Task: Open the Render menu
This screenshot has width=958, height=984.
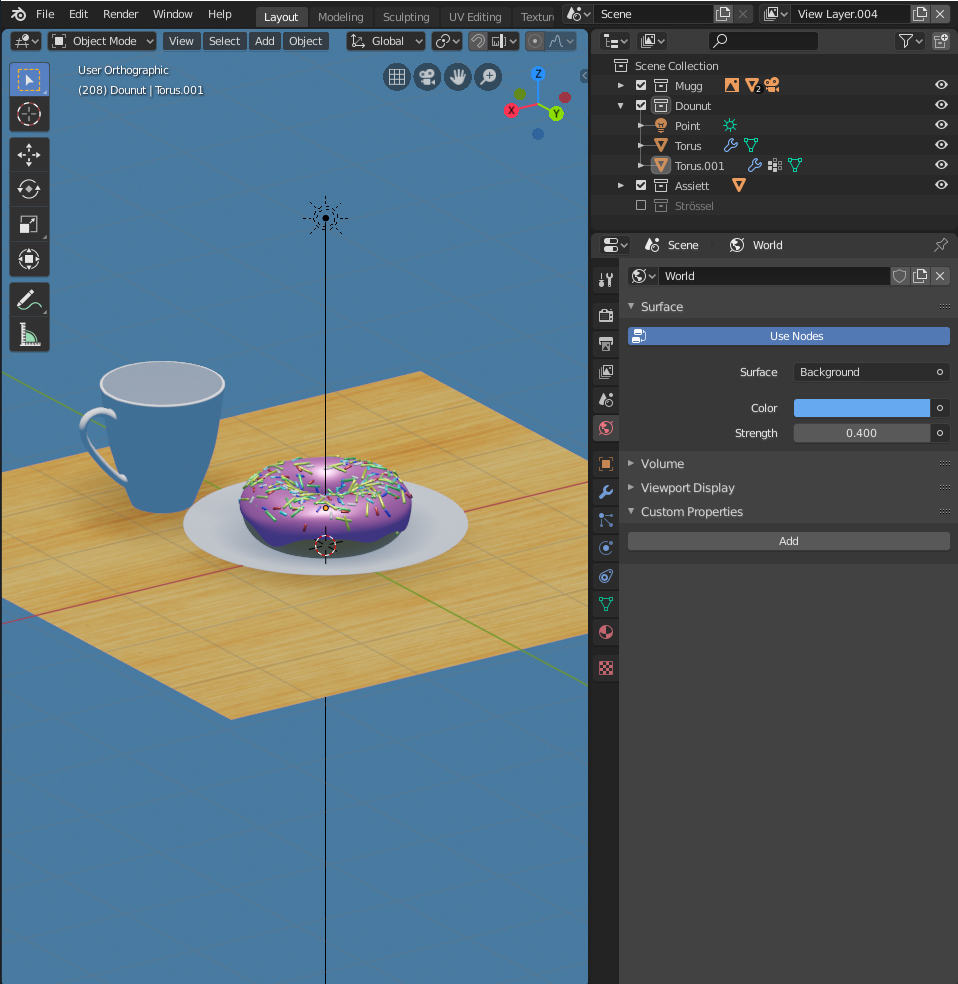Action: click(120, 15)
